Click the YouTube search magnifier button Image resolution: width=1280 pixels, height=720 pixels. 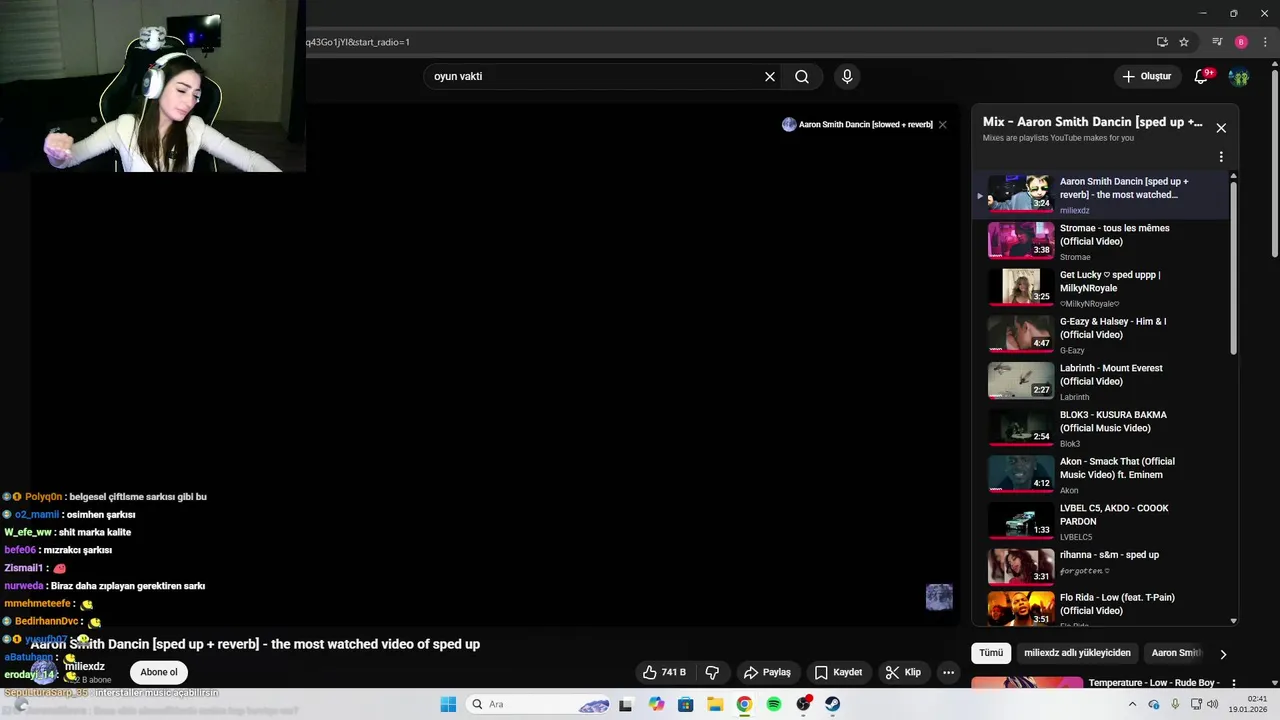802,76
